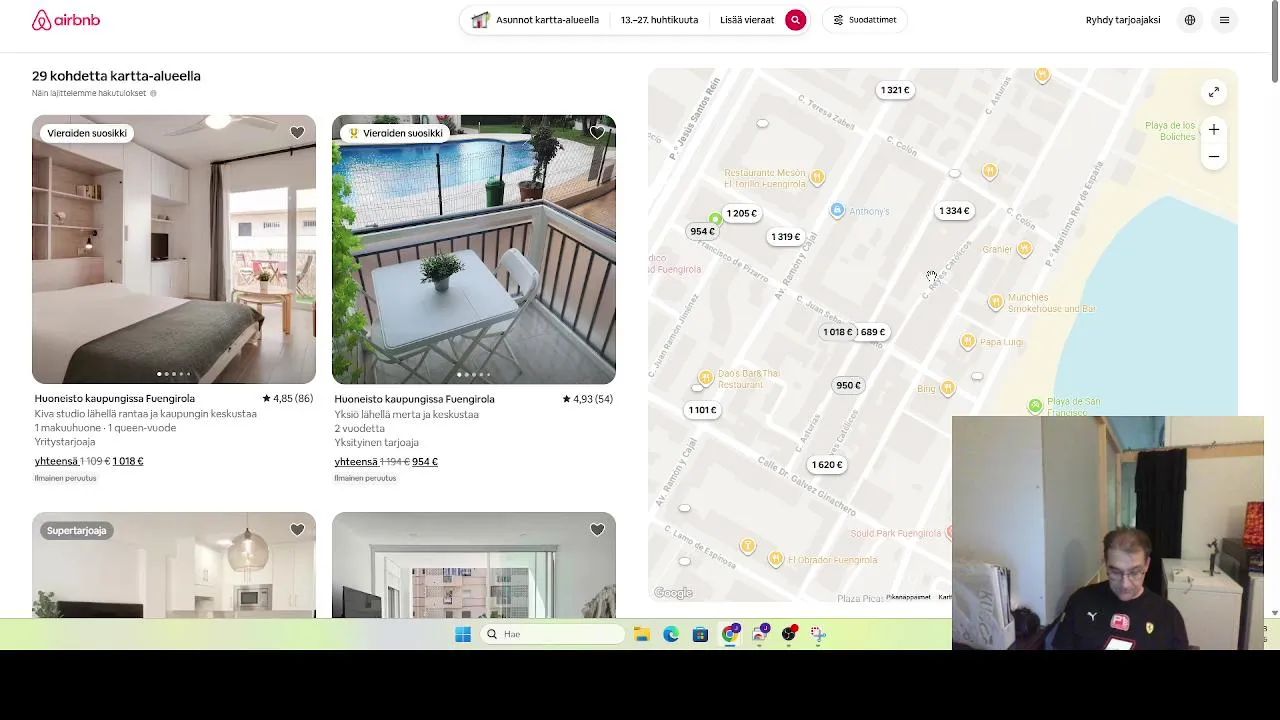Click Playa de San Francisco park icon
This screenshot has width=1280, height=720.
click(1035, 405)
